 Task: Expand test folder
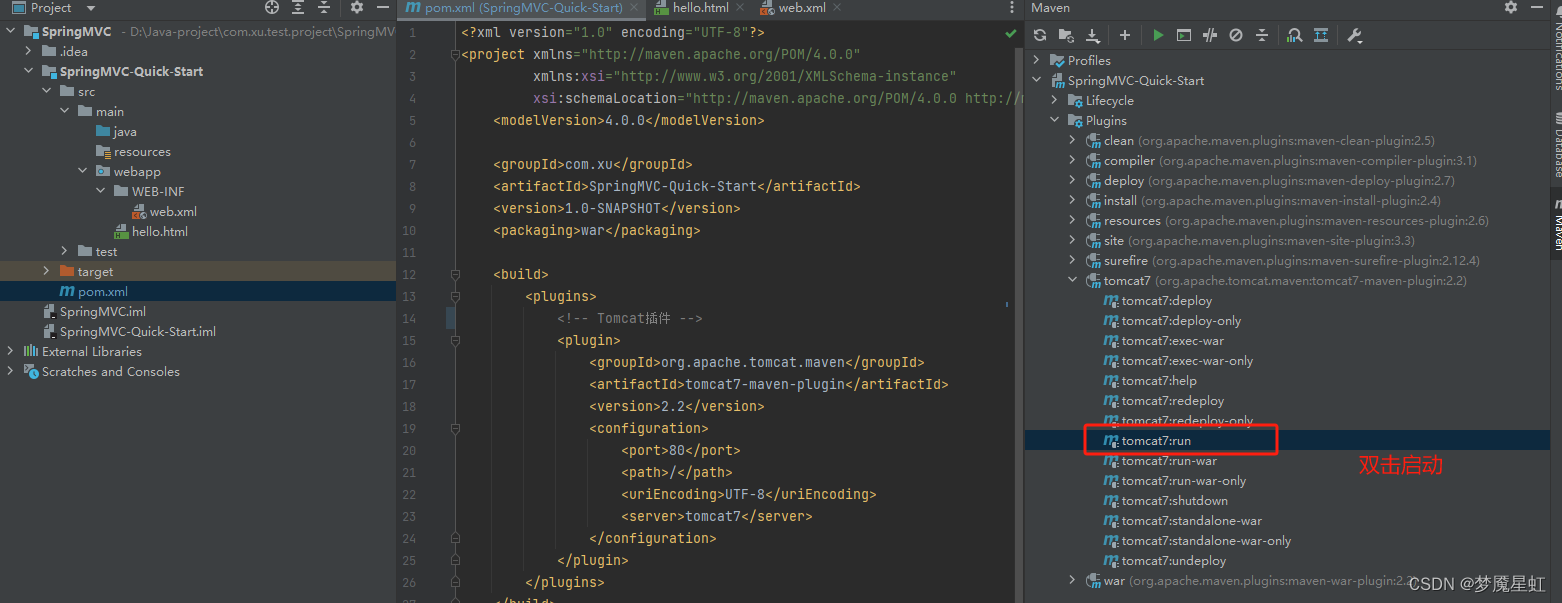pos(65,251)
